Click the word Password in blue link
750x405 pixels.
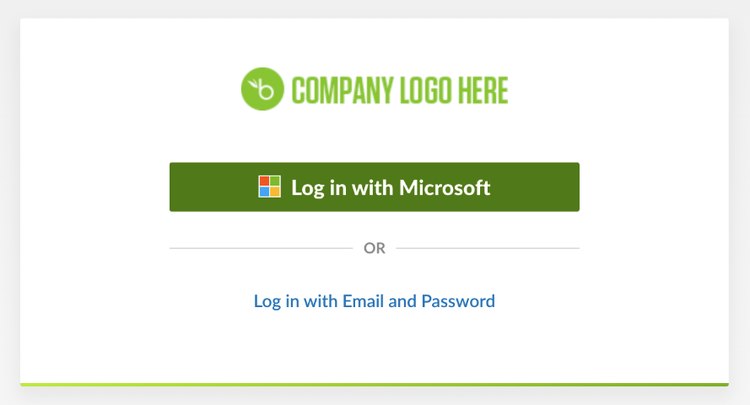coord(458,301)
